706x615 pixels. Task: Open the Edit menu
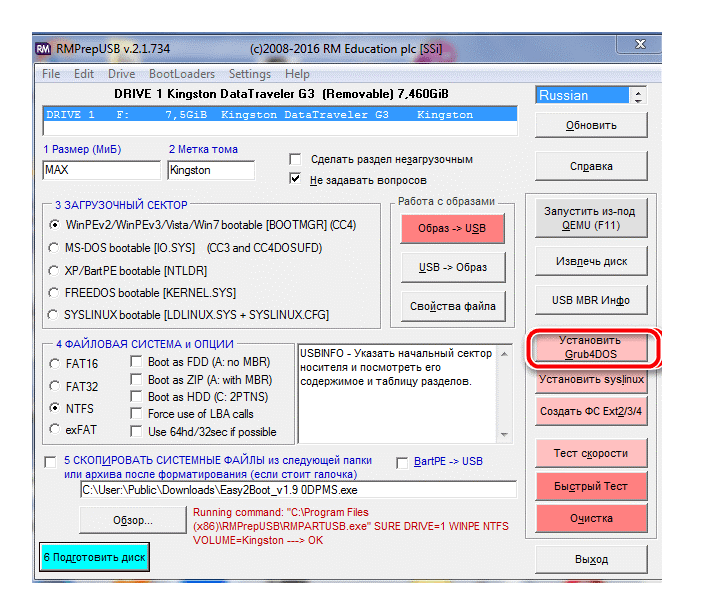point(84,74)
